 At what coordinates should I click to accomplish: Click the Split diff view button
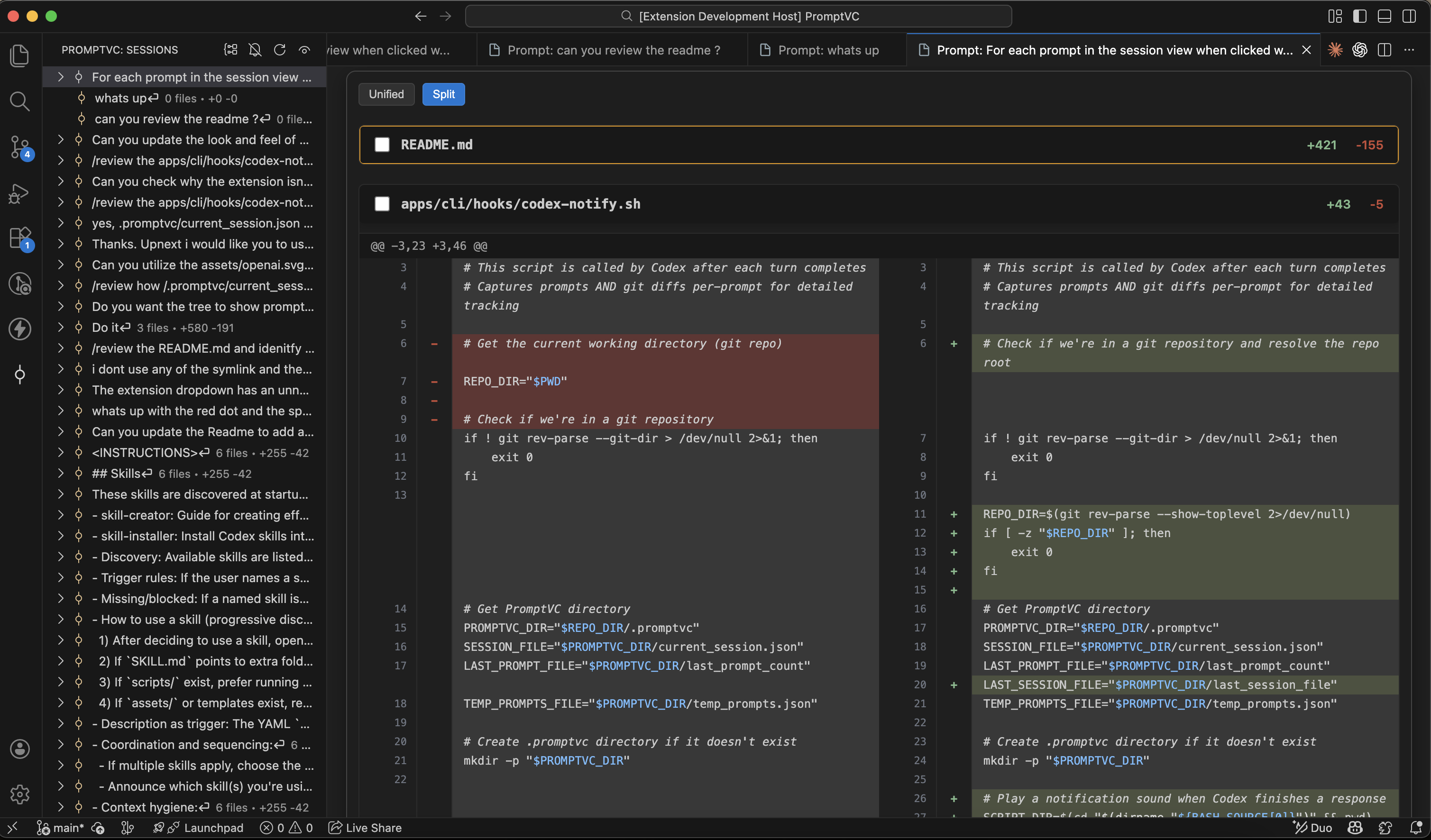(x=443, y=94)
